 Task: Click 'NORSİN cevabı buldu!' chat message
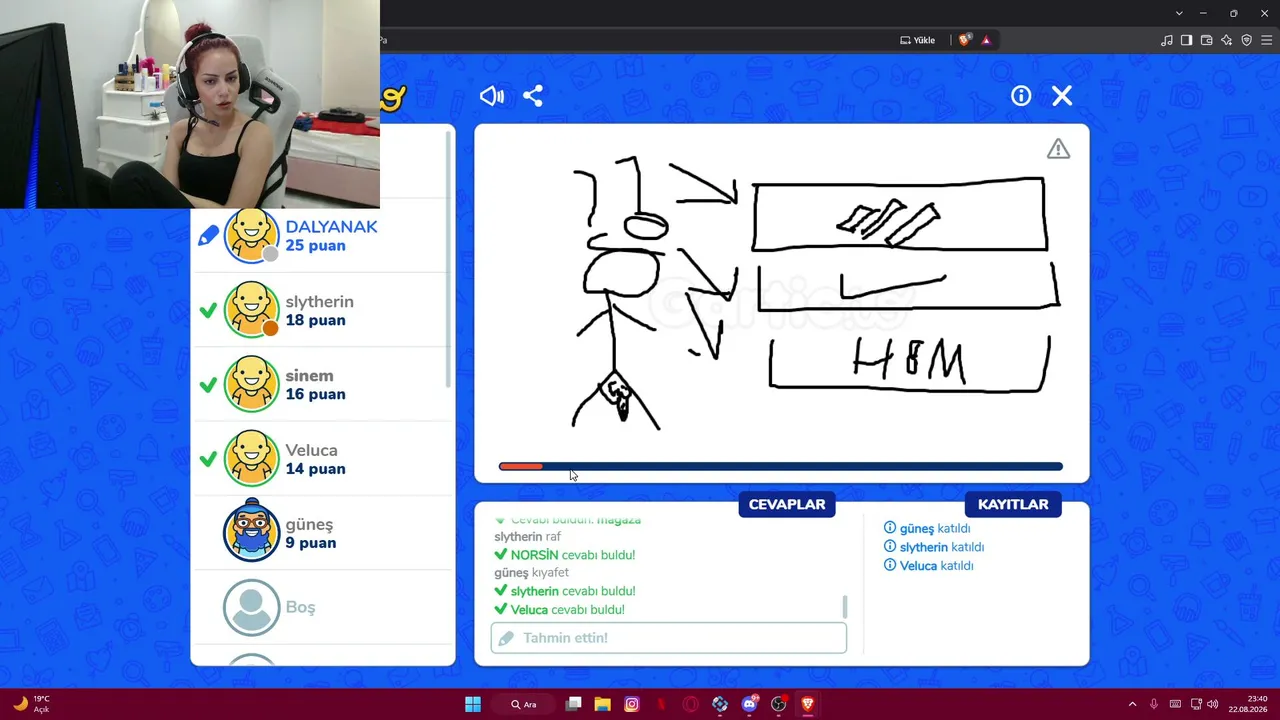point(565,555)
